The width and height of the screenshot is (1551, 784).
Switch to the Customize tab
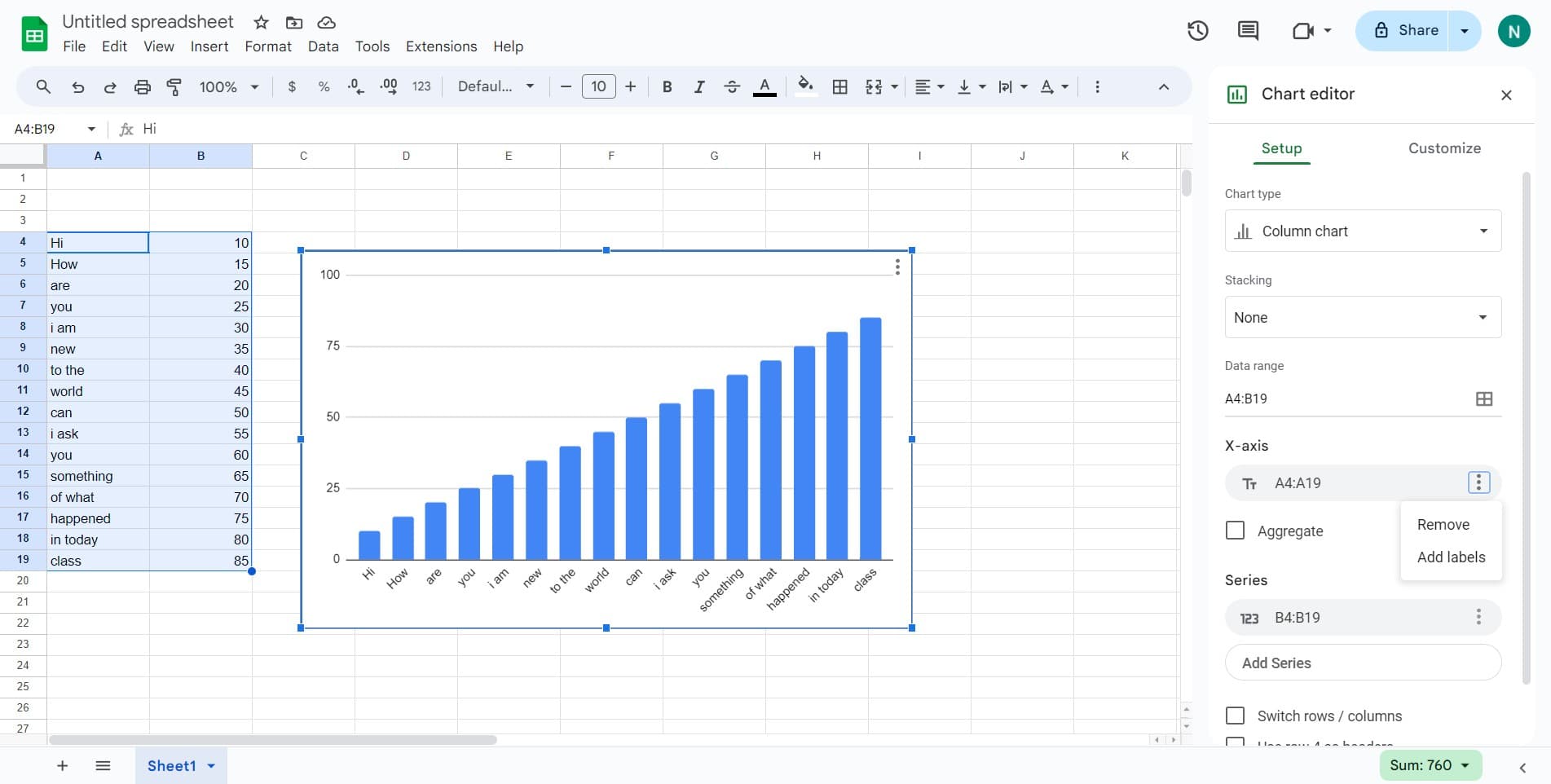click(1443, 148)
